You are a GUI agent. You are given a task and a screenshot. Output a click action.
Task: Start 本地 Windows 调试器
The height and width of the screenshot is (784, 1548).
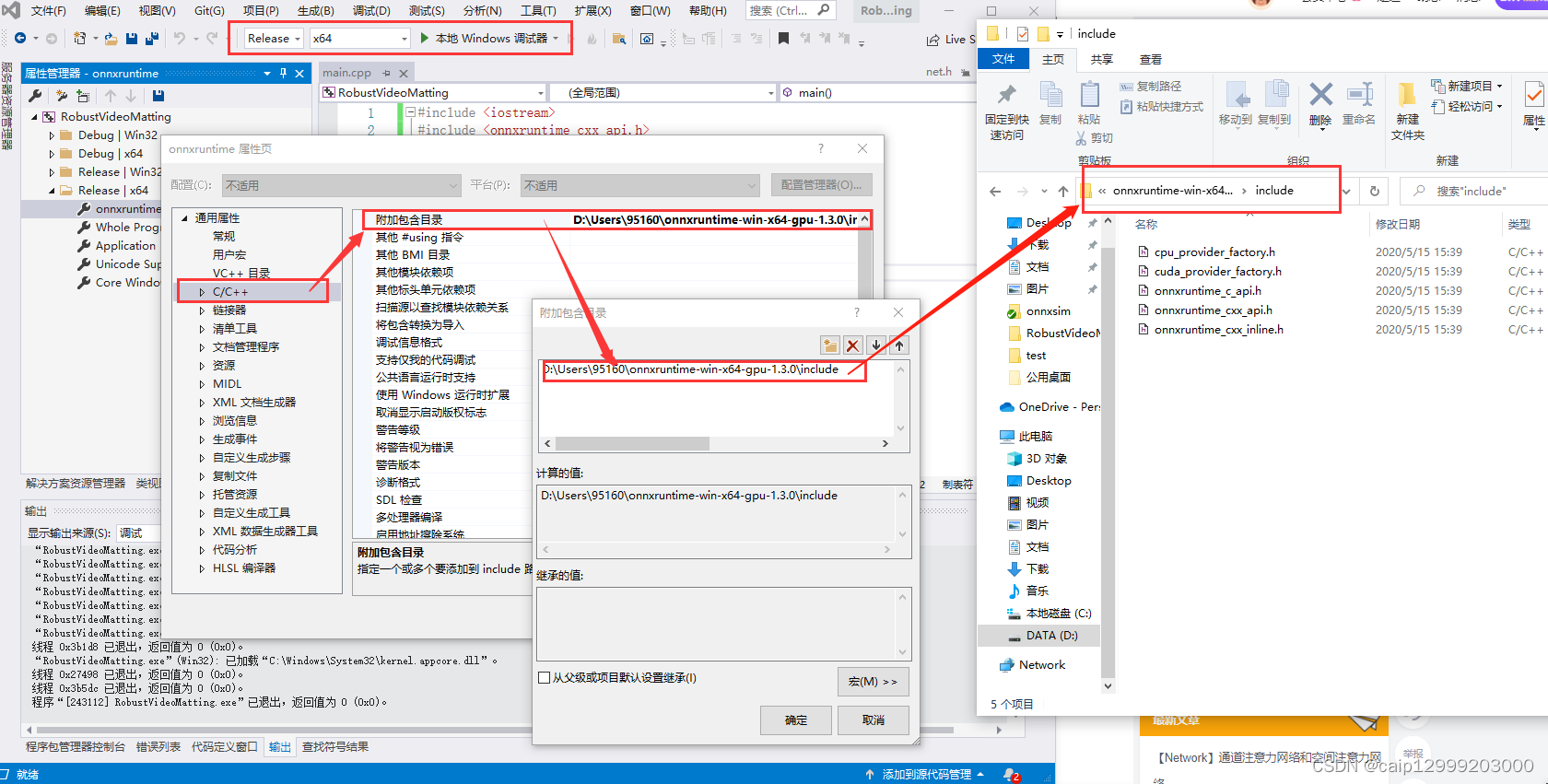[x=489, y=39]
